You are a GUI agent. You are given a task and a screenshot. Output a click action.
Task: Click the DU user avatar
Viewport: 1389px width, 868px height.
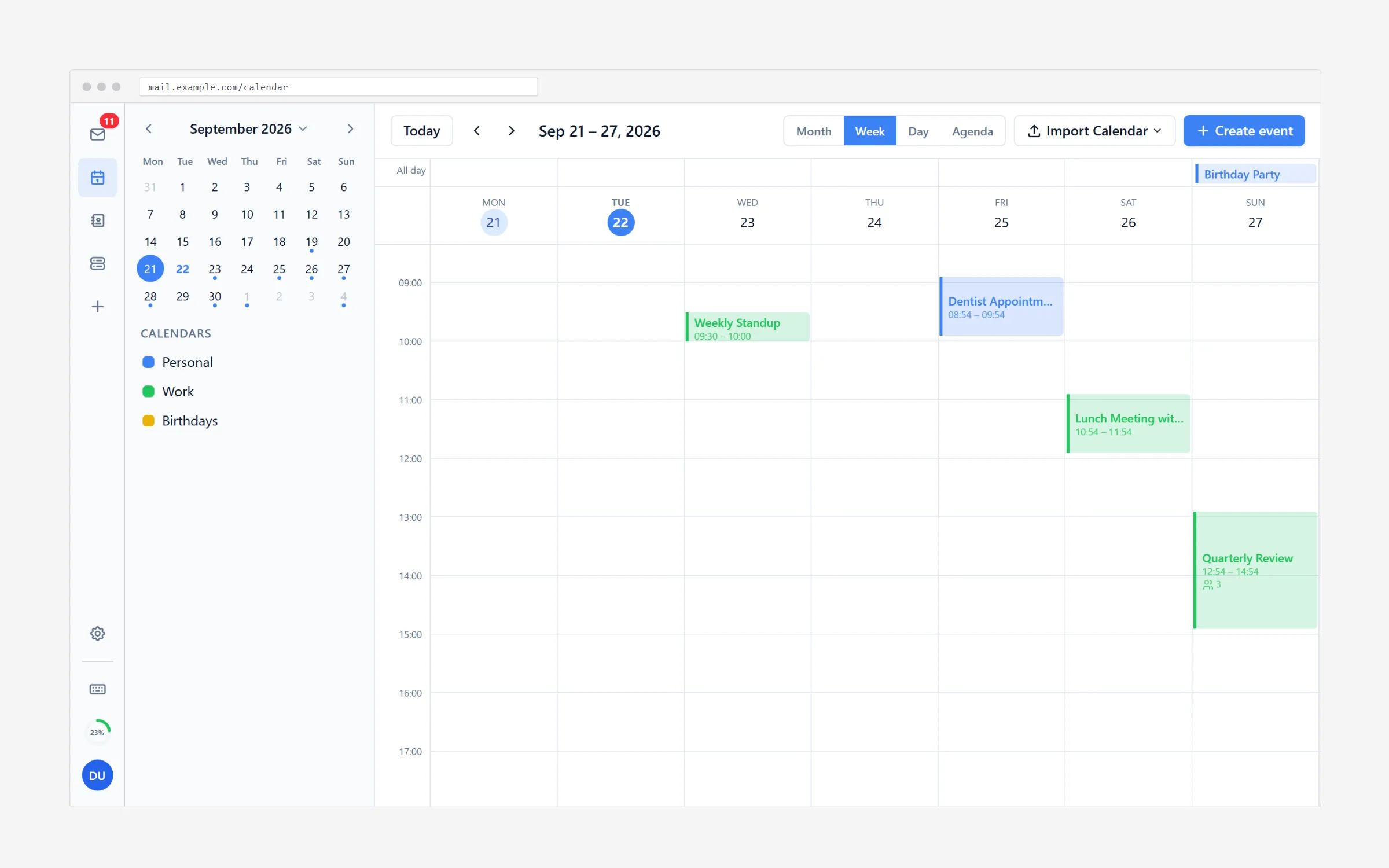point(97,775)
